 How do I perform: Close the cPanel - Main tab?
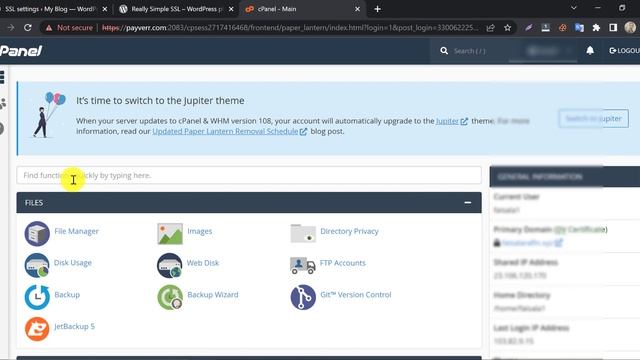click(x=357, y=9)
